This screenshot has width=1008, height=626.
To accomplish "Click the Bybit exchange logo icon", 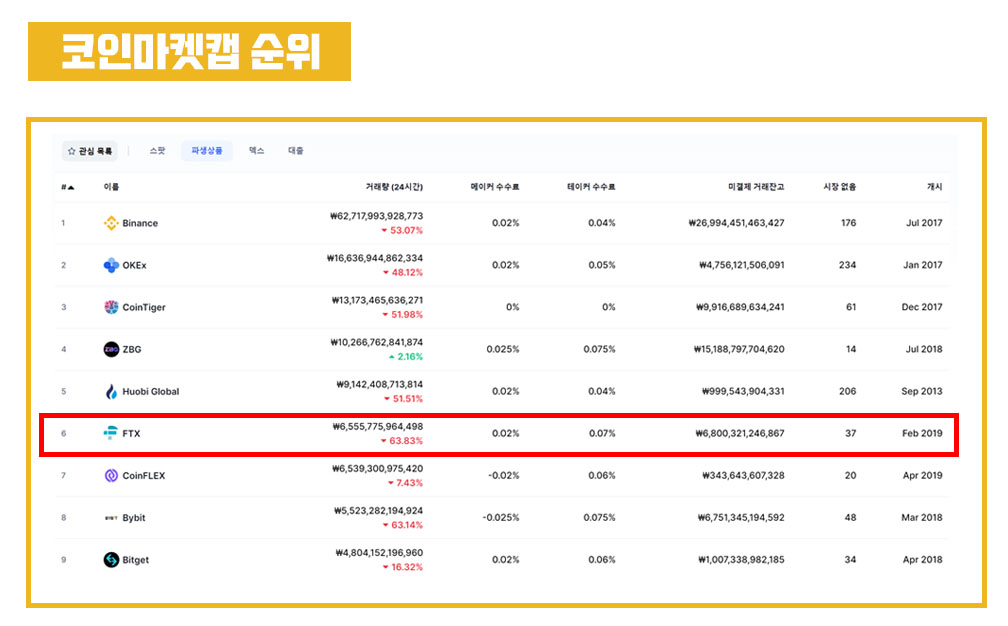I will (111, 518).
